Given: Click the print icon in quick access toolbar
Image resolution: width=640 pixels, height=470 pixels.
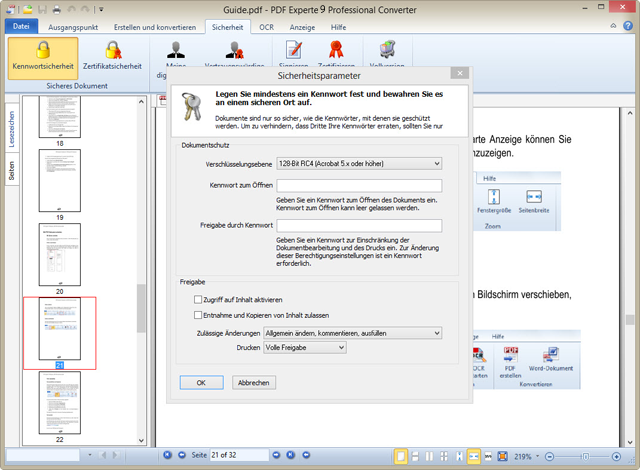Looking at the screenshot, I should tap(56, 9).
